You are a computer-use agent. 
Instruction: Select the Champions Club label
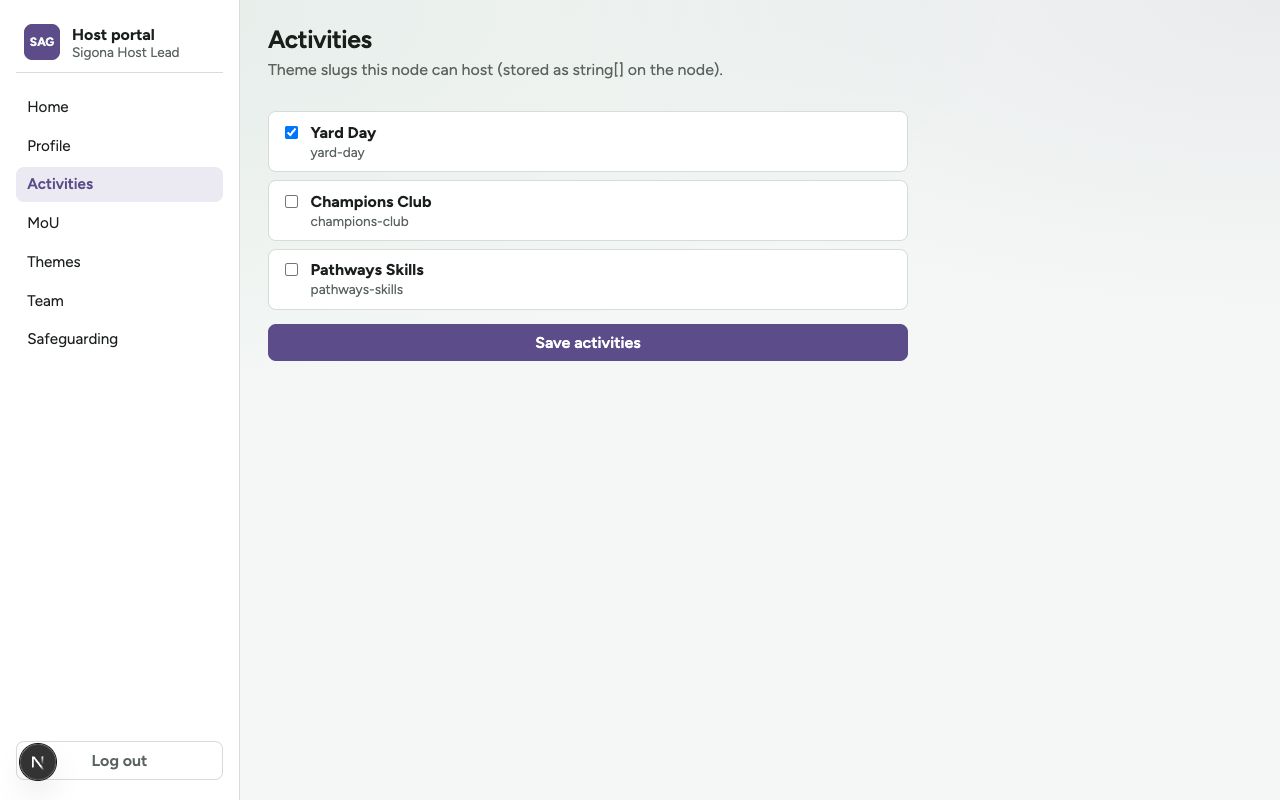tap(371, 201)
